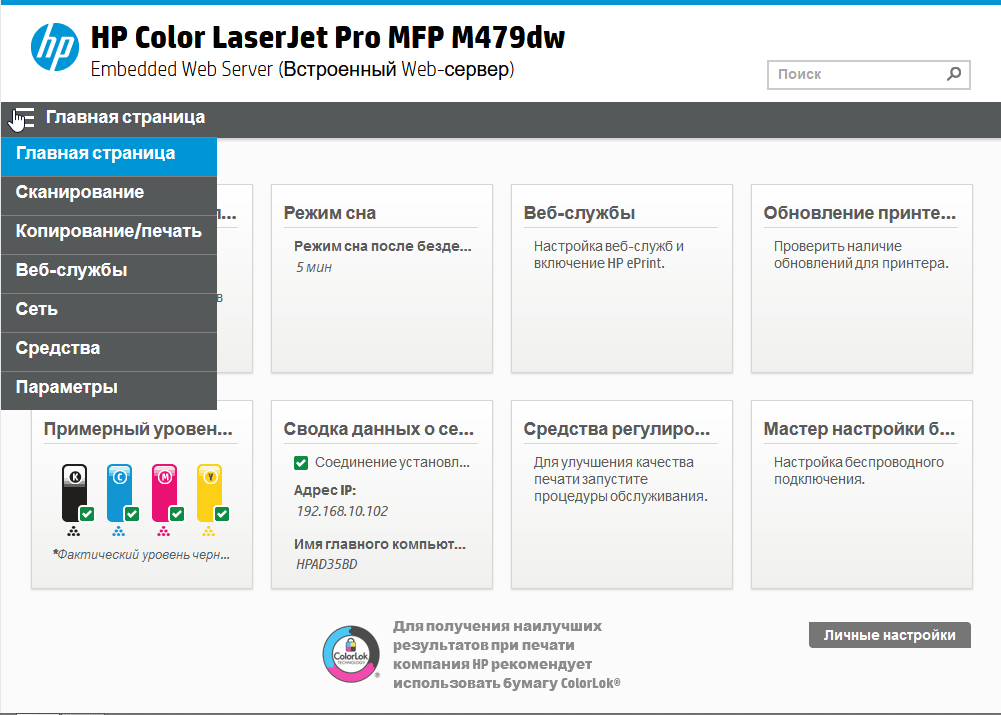Click Настройка веб-служб и включение HP ePrint text
1001x715 pixels.
point(608,255)
